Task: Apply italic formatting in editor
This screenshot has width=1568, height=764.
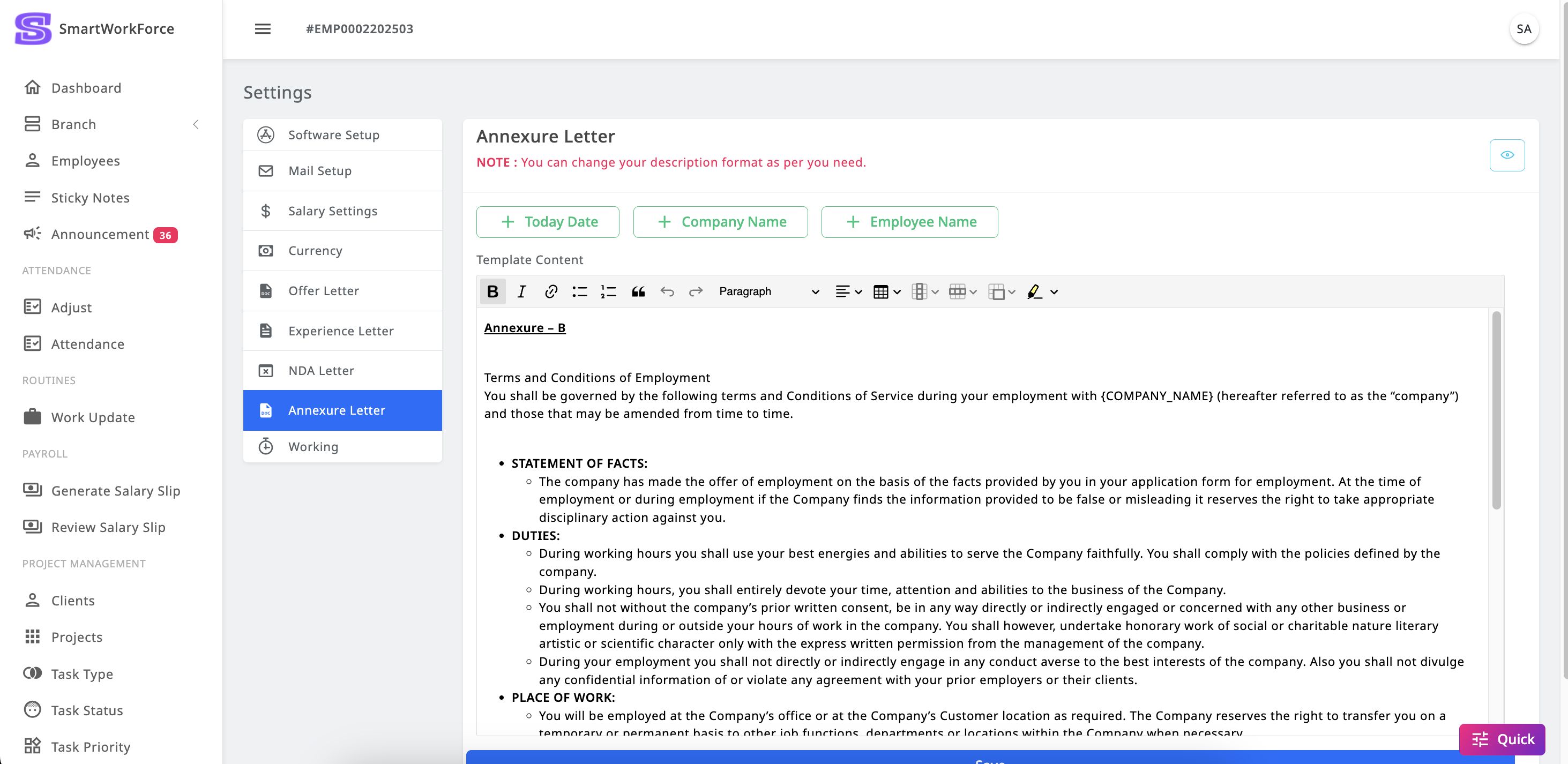Action: (521, 291)
